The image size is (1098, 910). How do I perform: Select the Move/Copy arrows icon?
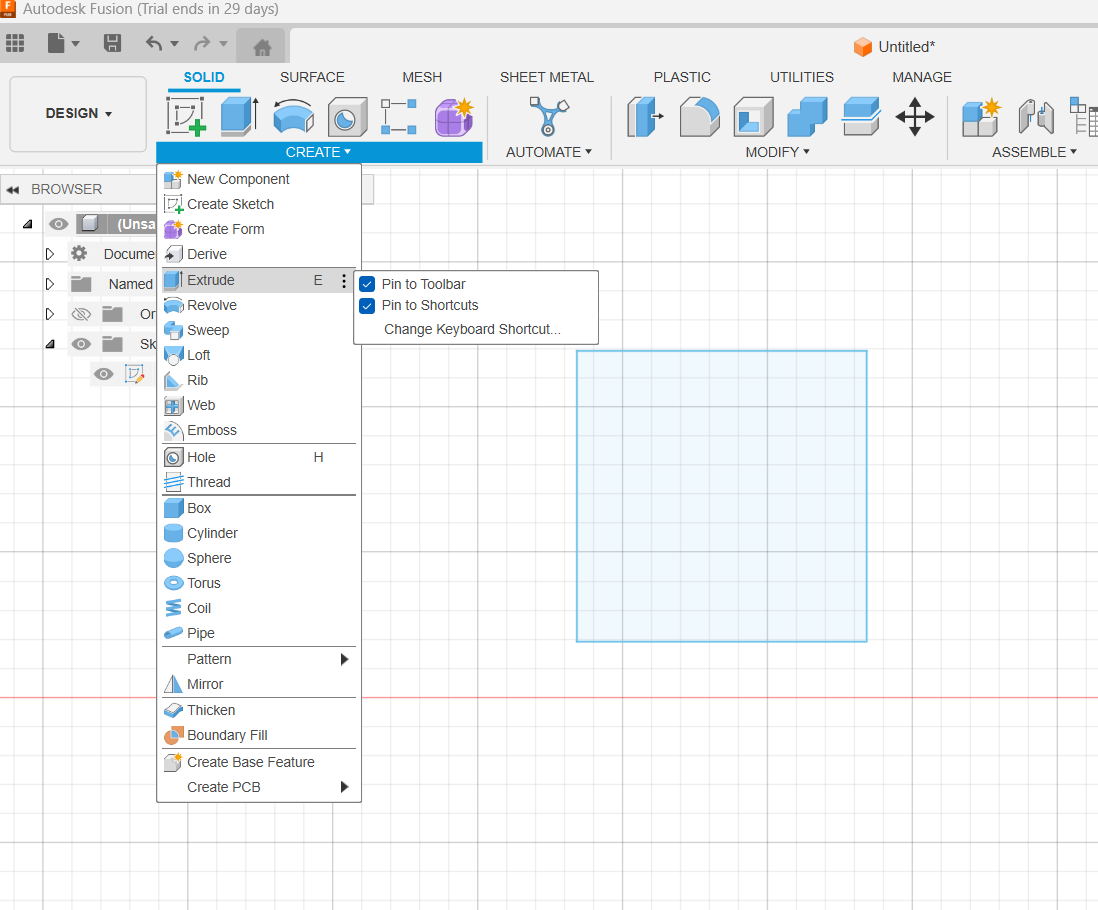coord(915,116)
